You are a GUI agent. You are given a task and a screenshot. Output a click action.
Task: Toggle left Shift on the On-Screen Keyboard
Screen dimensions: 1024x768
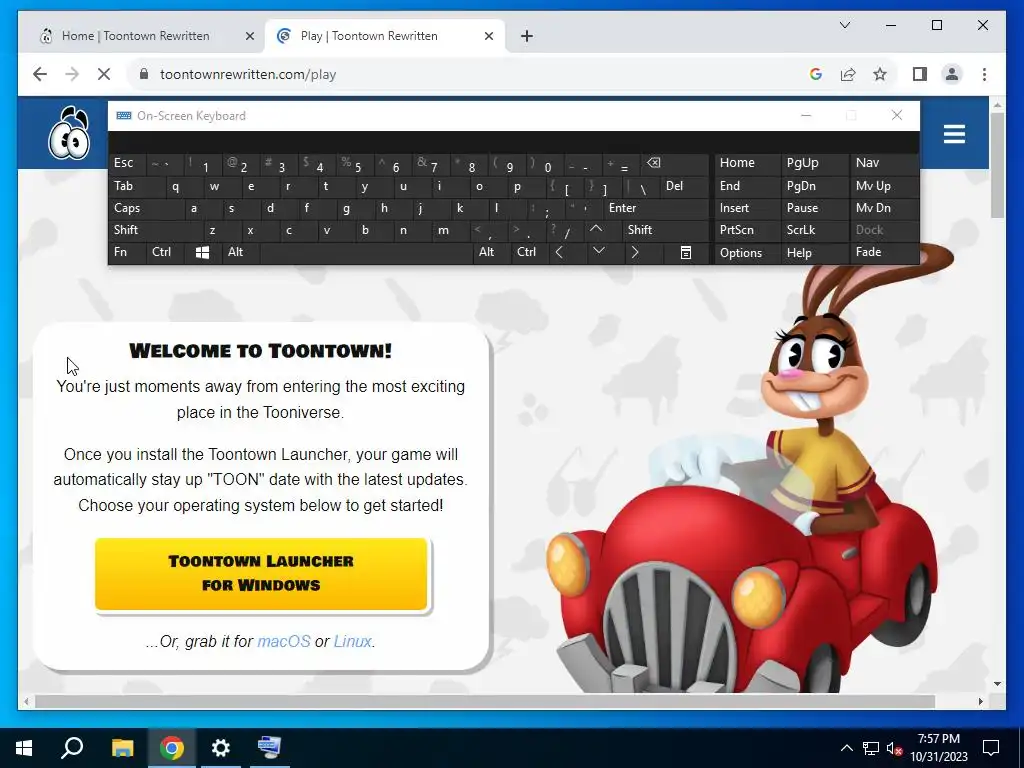(155, 230)
